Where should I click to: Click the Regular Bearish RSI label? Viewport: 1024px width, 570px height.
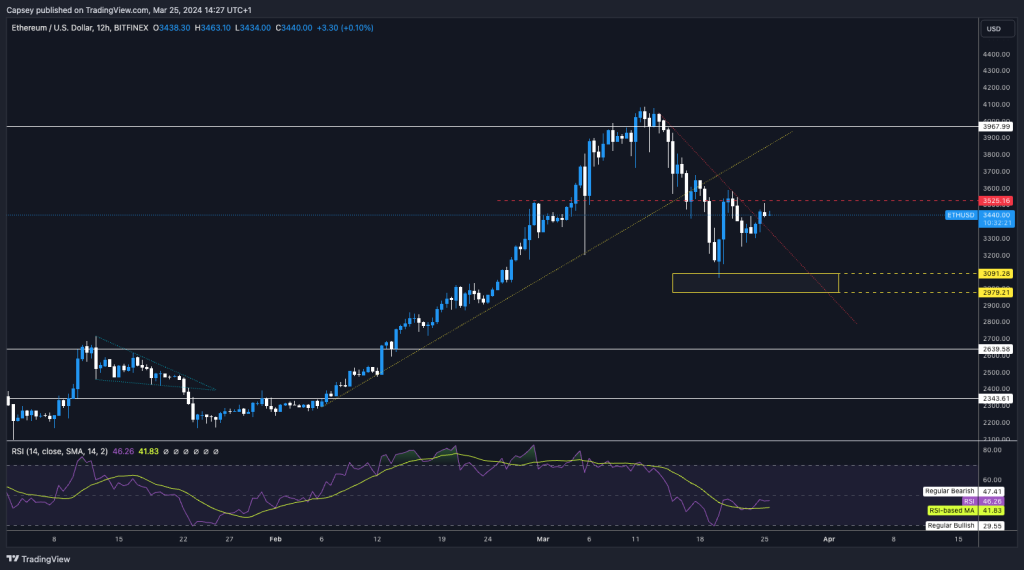(950, 492)
